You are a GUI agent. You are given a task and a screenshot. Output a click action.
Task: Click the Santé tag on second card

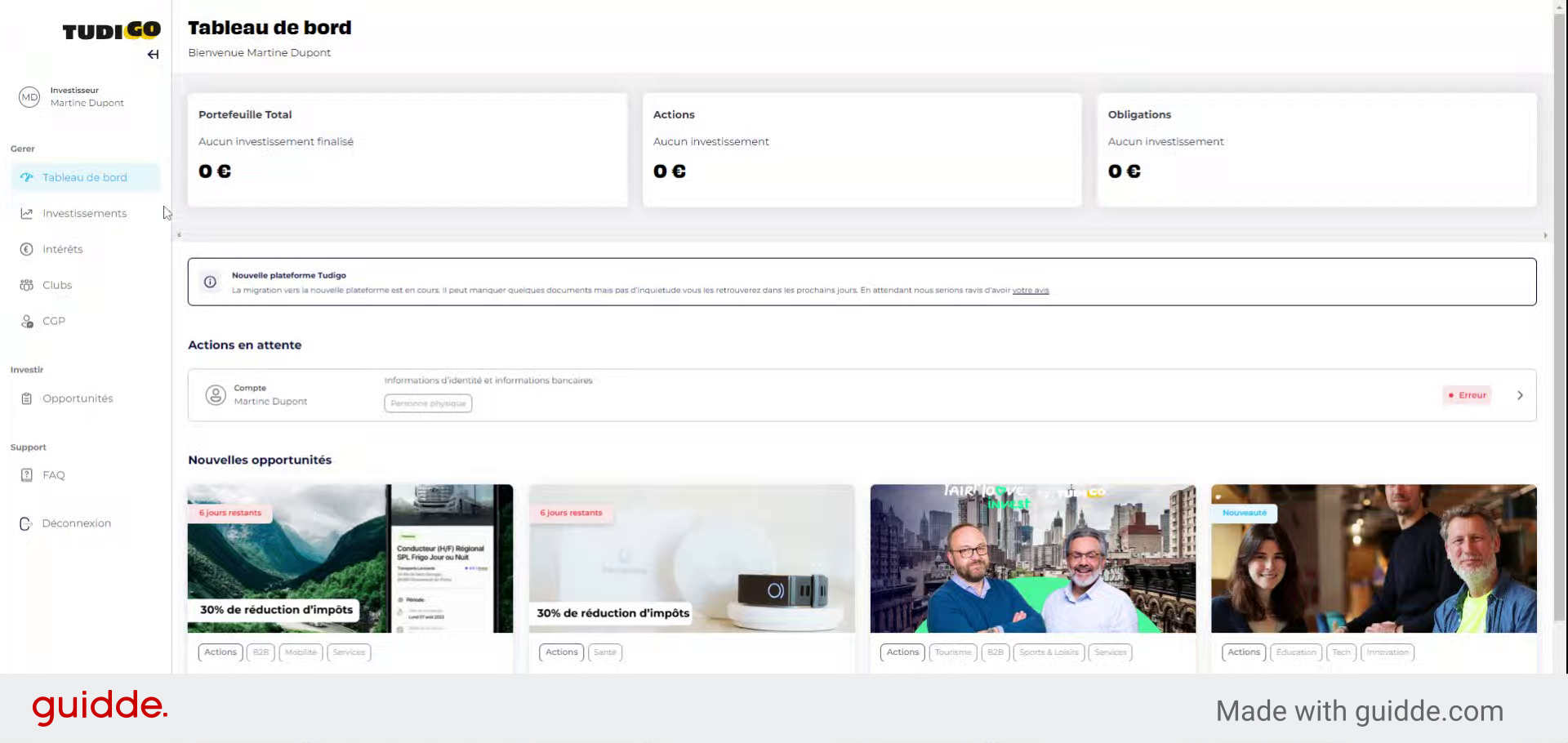pyautogui.click(x=605, y=652)
